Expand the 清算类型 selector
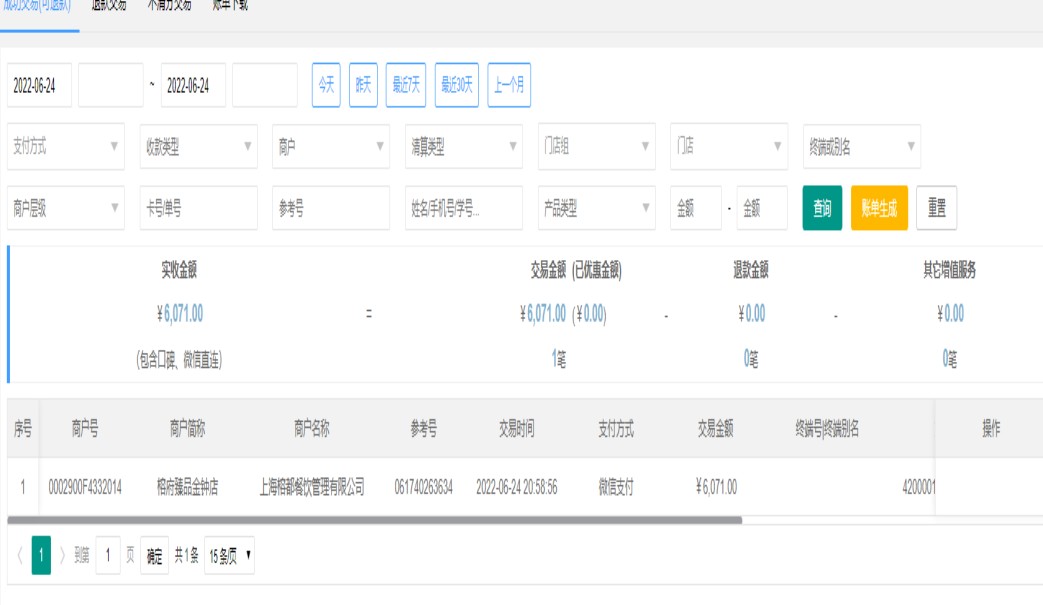The height and width of the screenshot is (605, 1043). point(464,146)
